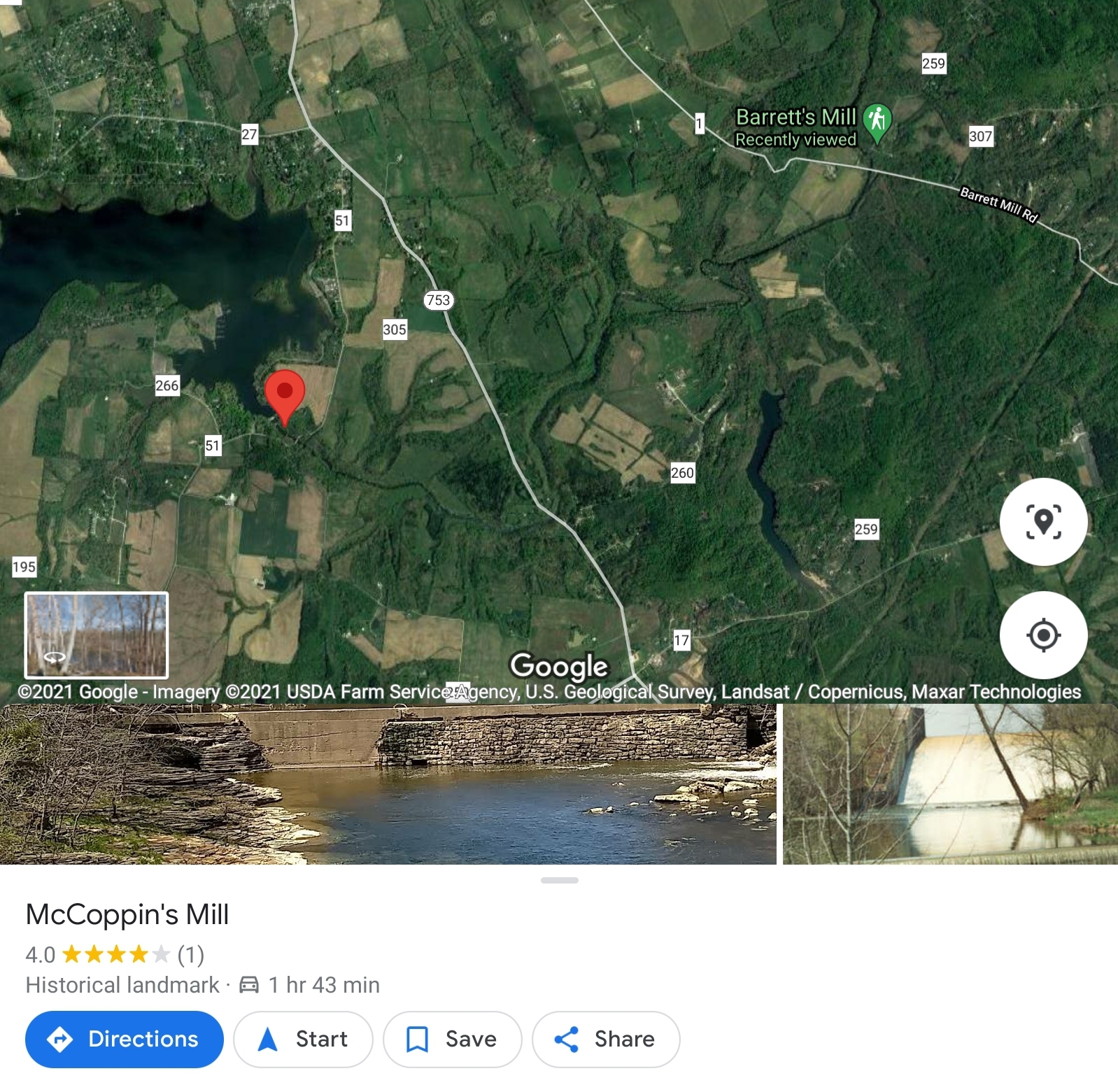View the stone dam wall photo
The image size is (1118, 1092).
point(388,784)
